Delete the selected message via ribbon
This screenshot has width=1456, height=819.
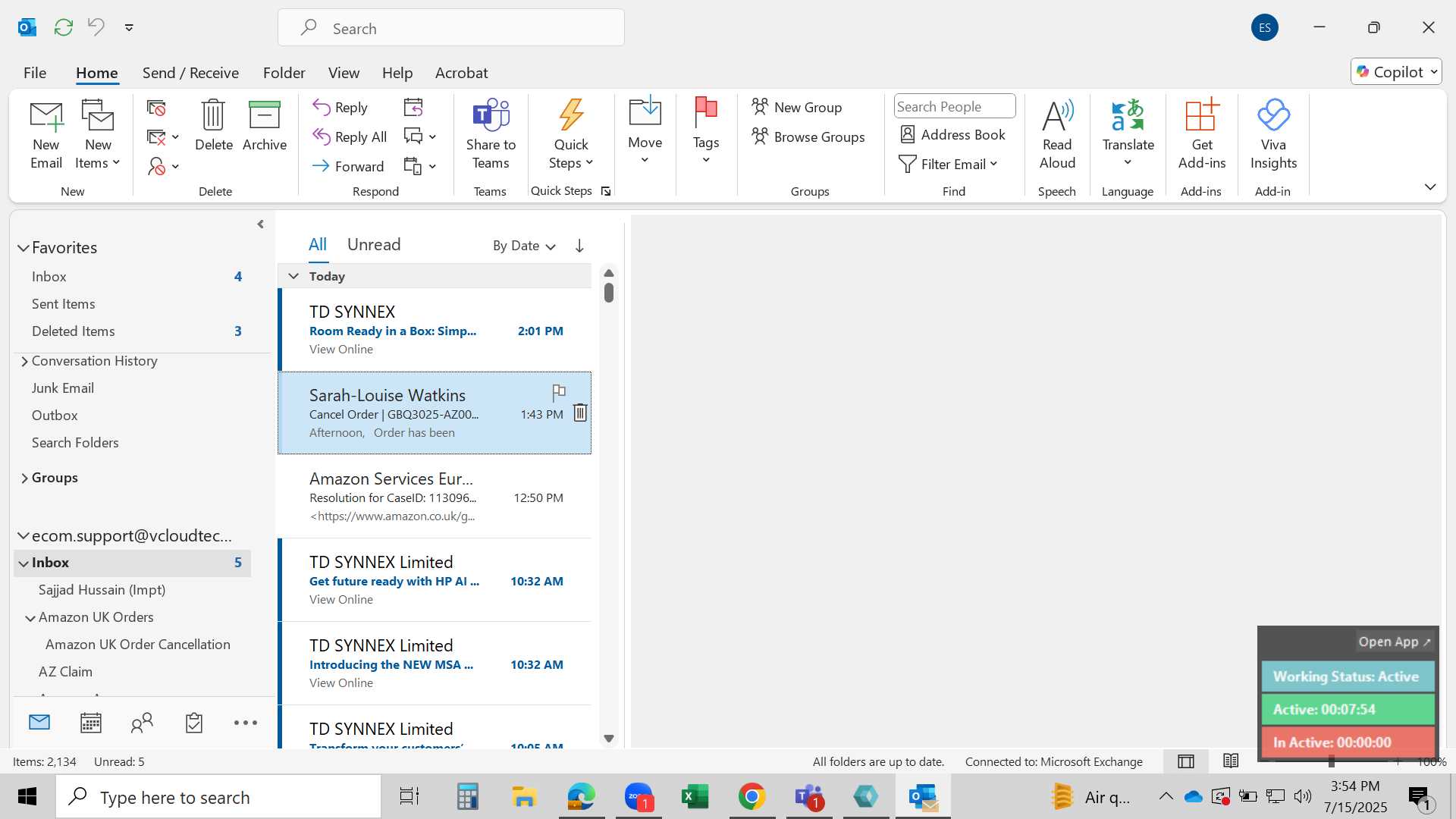(x=213, y=126)
